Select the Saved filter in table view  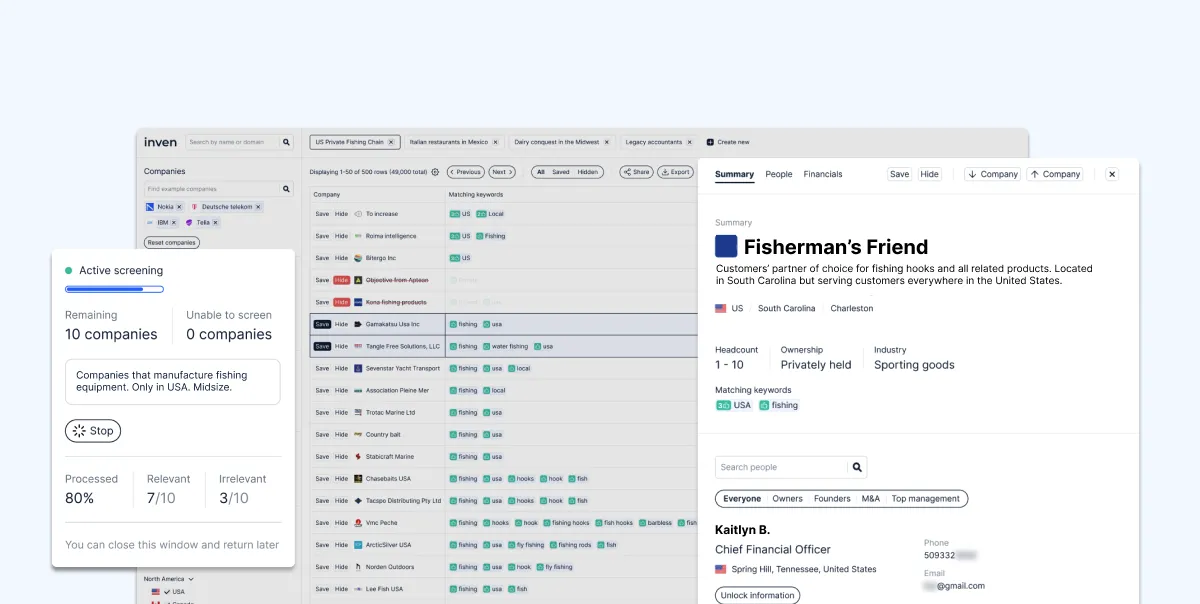[561, 172]
